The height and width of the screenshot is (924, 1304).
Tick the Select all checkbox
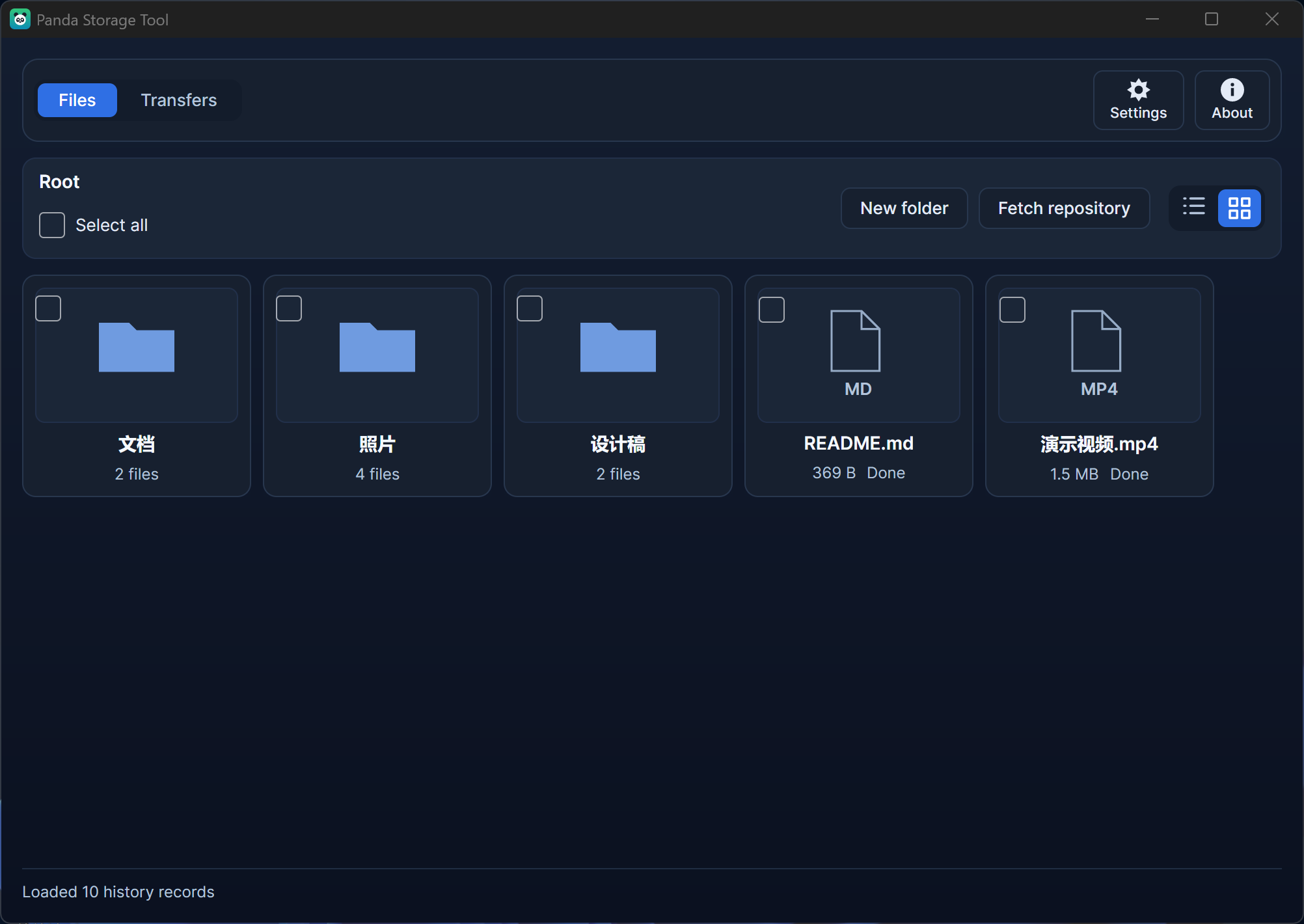coord(52,225)
